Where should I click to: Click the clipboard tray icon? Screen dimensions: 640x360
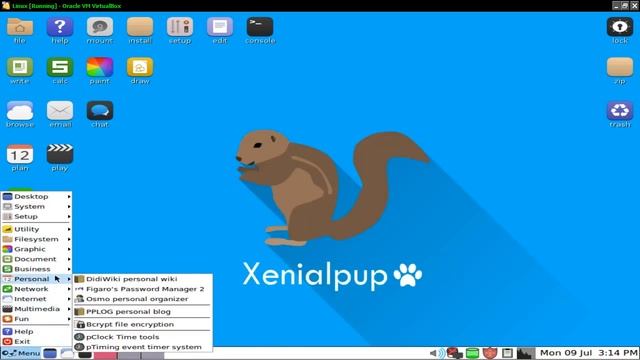tap(507, 353)
